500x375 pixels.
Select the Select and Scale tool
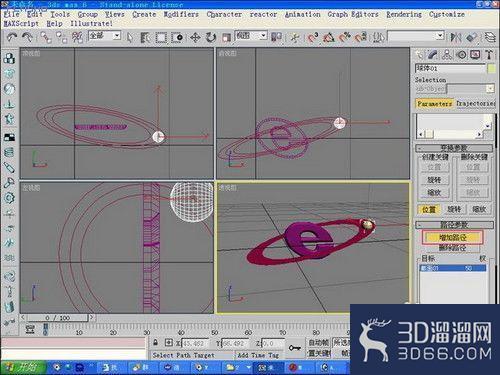[x=227, y=37]
